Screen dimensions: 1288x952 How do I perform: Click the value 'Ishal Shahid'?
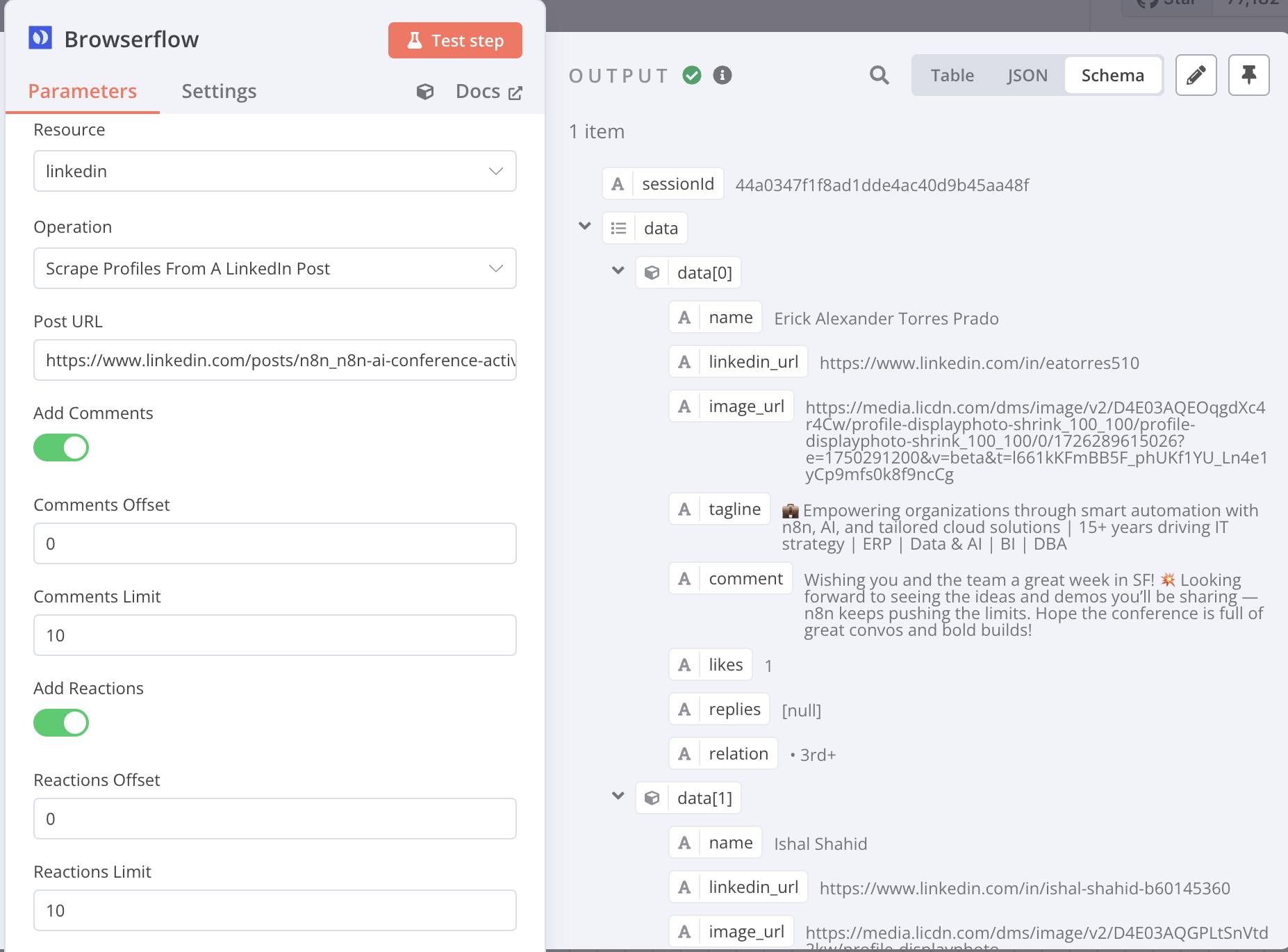pos(820,844)
